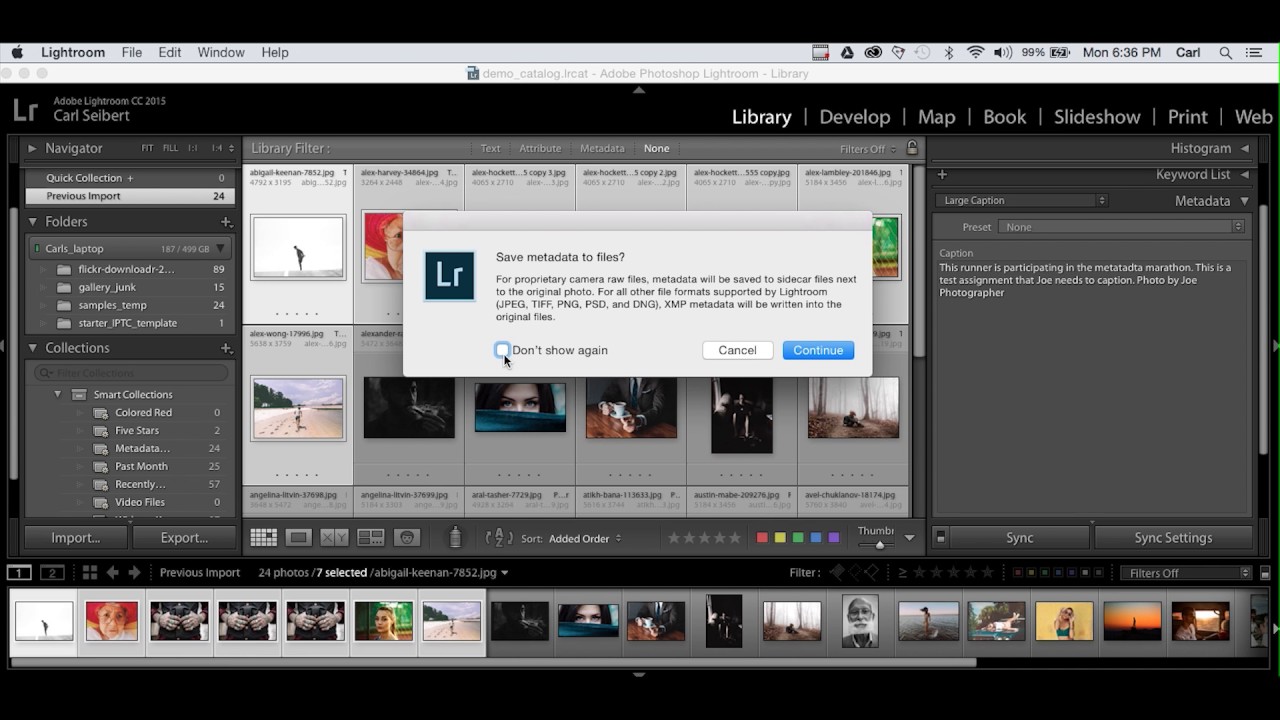Image resolution: width=1280 pixels, height=720 pixels.
Task: Collapse the Folders panel
Action: (32, 222)
